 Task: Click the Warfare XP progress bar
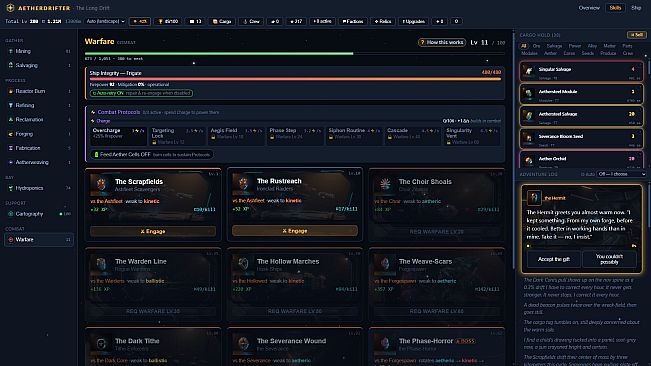coord(295,54)
